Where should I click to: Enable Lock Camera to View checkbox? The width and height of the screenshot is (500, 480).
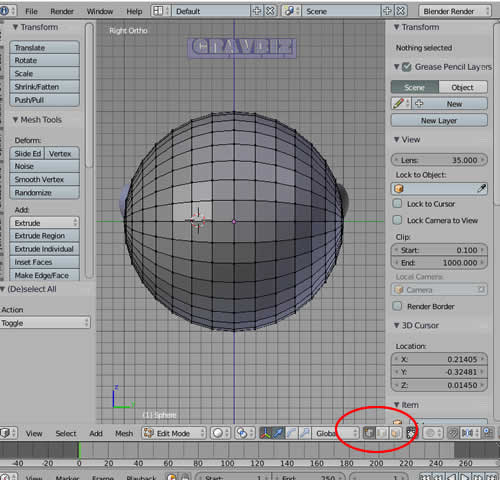pyautogui.click(x=397, y=220)
